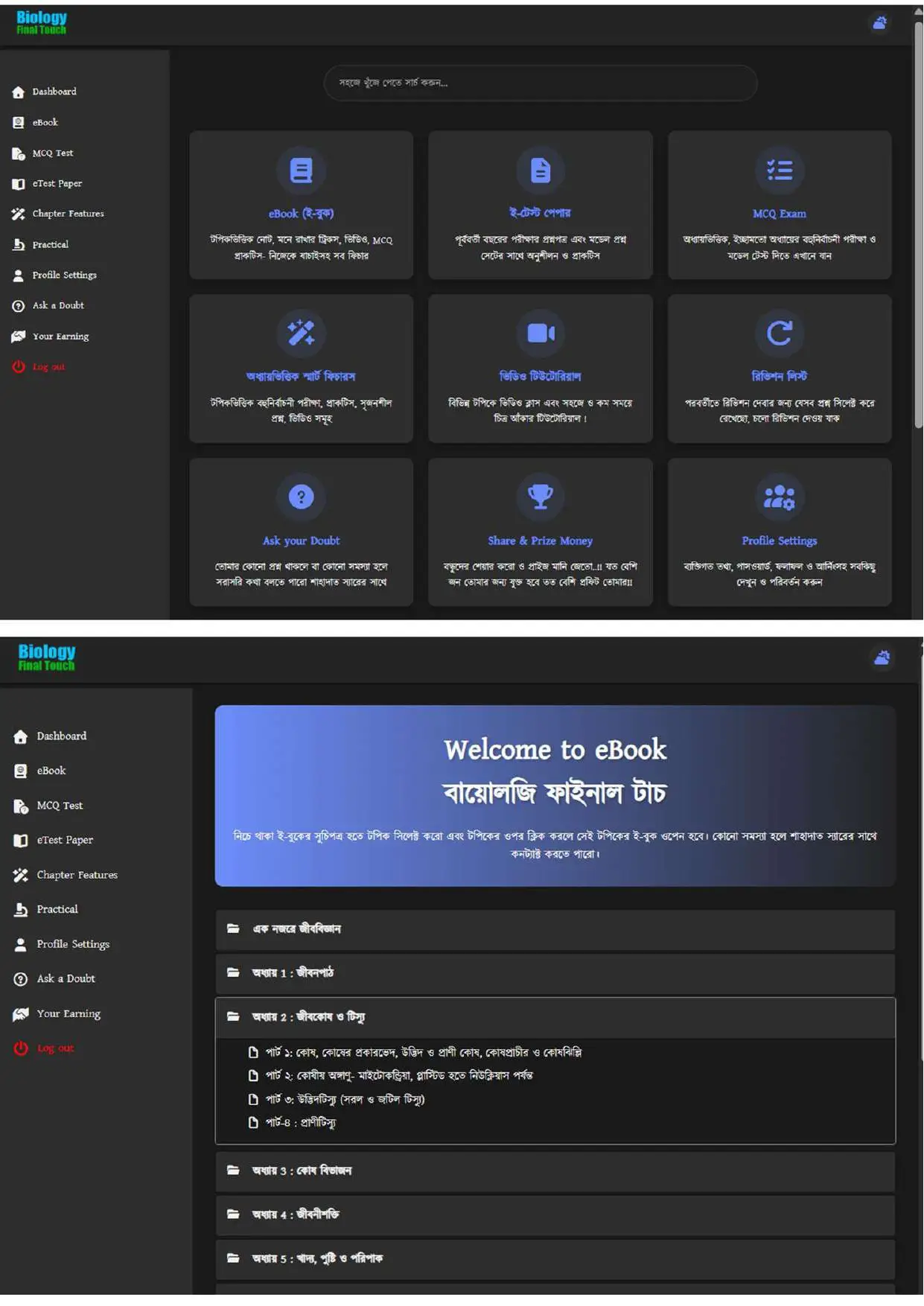Click the eBook card document icon

pyautogui.click(x=301, y=171)
